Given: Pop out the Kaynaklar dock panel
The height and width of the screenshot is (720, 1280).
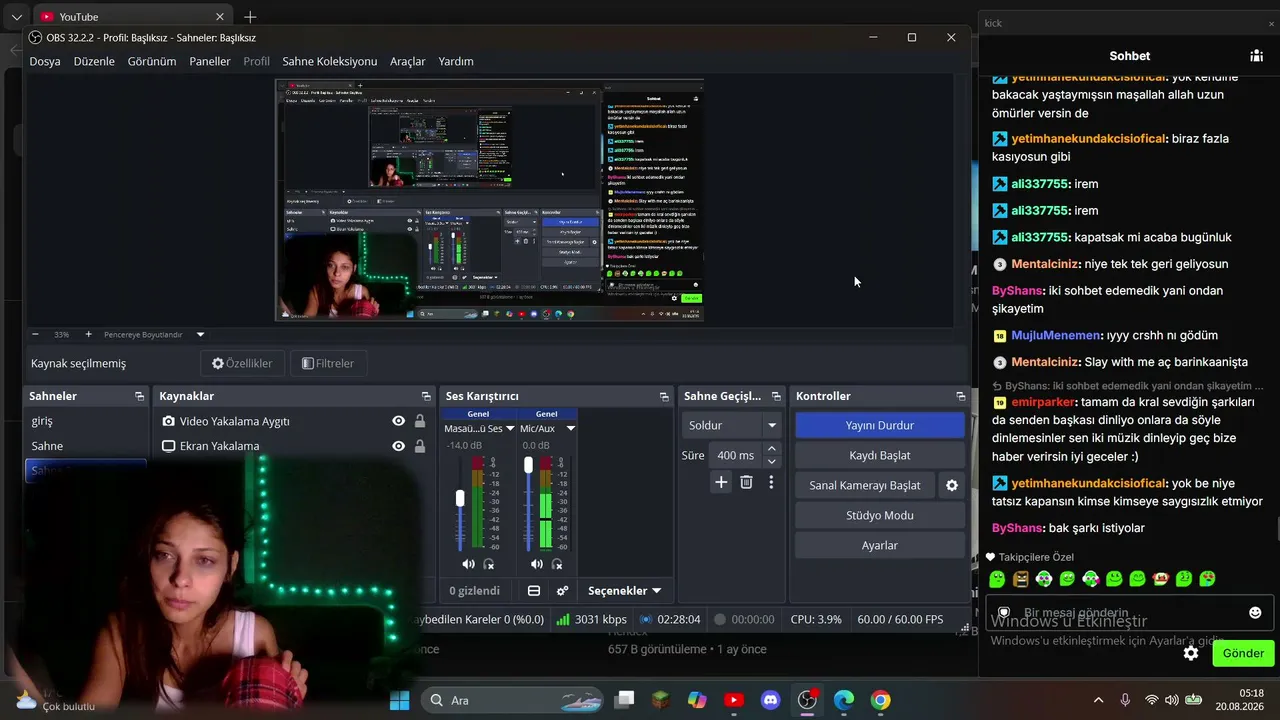Looking at the screenshot, I should point(426,397).
